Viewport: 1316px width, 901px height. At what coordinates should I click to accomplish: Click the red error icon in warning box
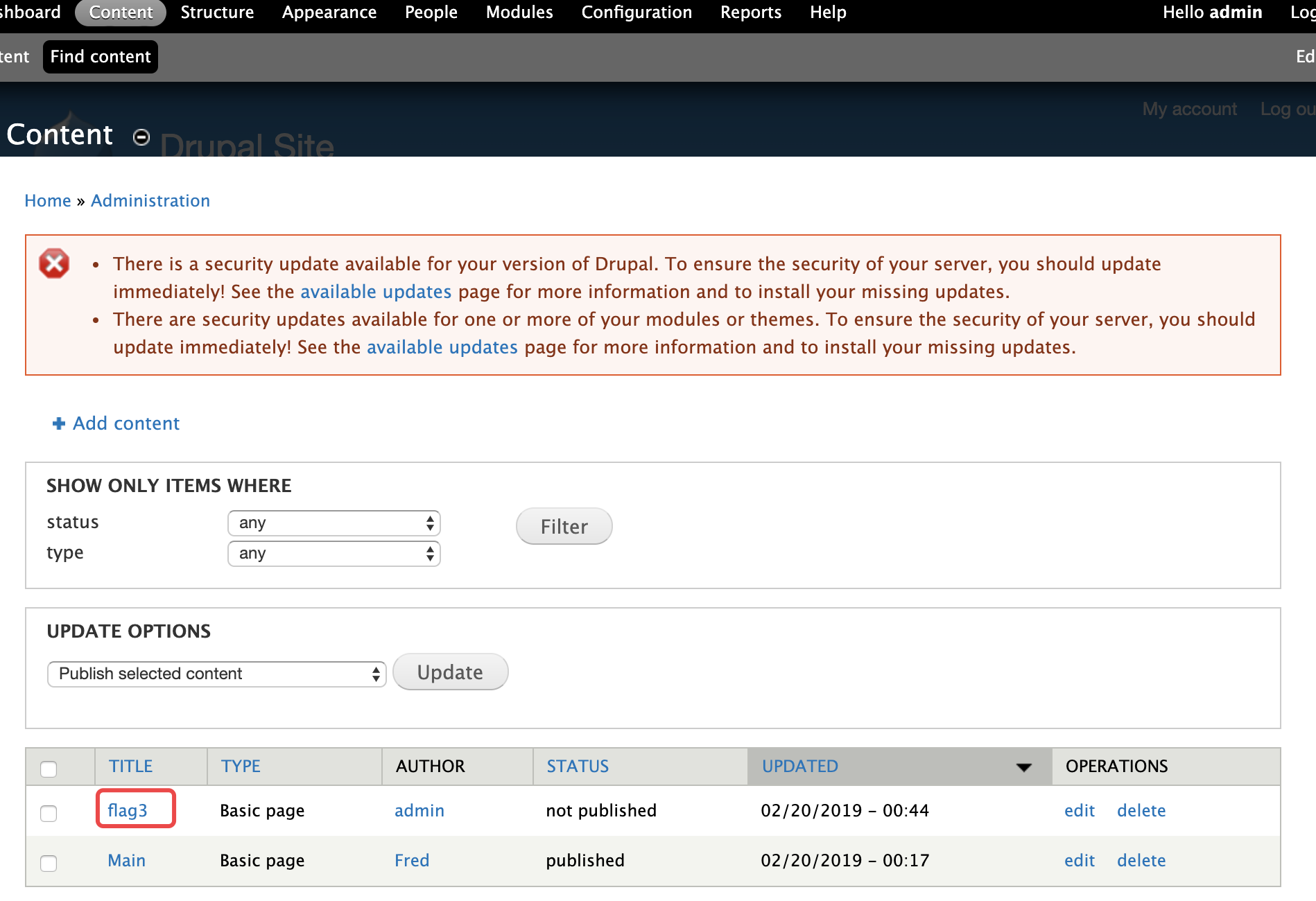click(54, 263)
